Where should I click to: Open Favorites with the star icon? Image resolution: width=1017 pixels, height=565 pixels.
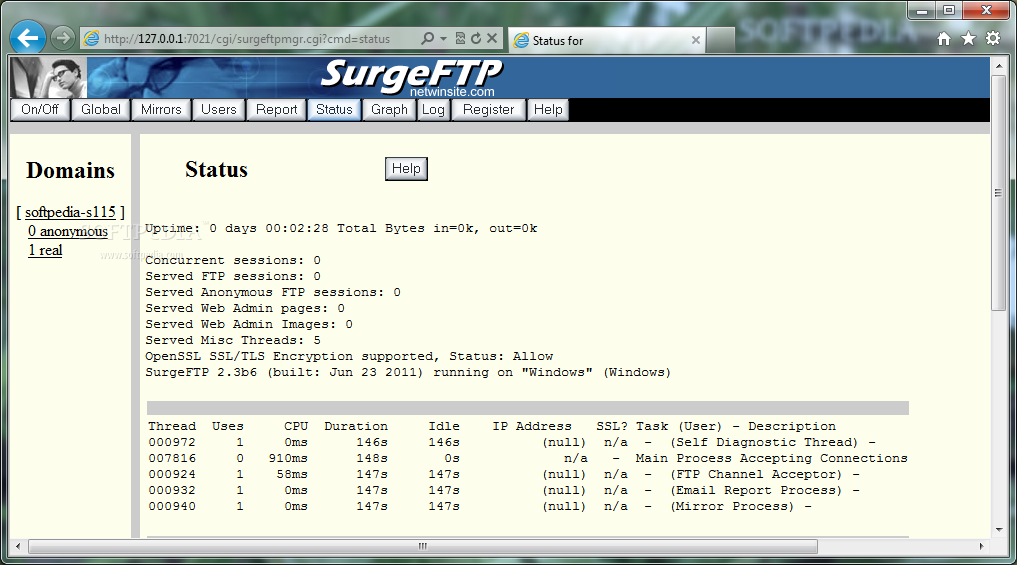968,39
